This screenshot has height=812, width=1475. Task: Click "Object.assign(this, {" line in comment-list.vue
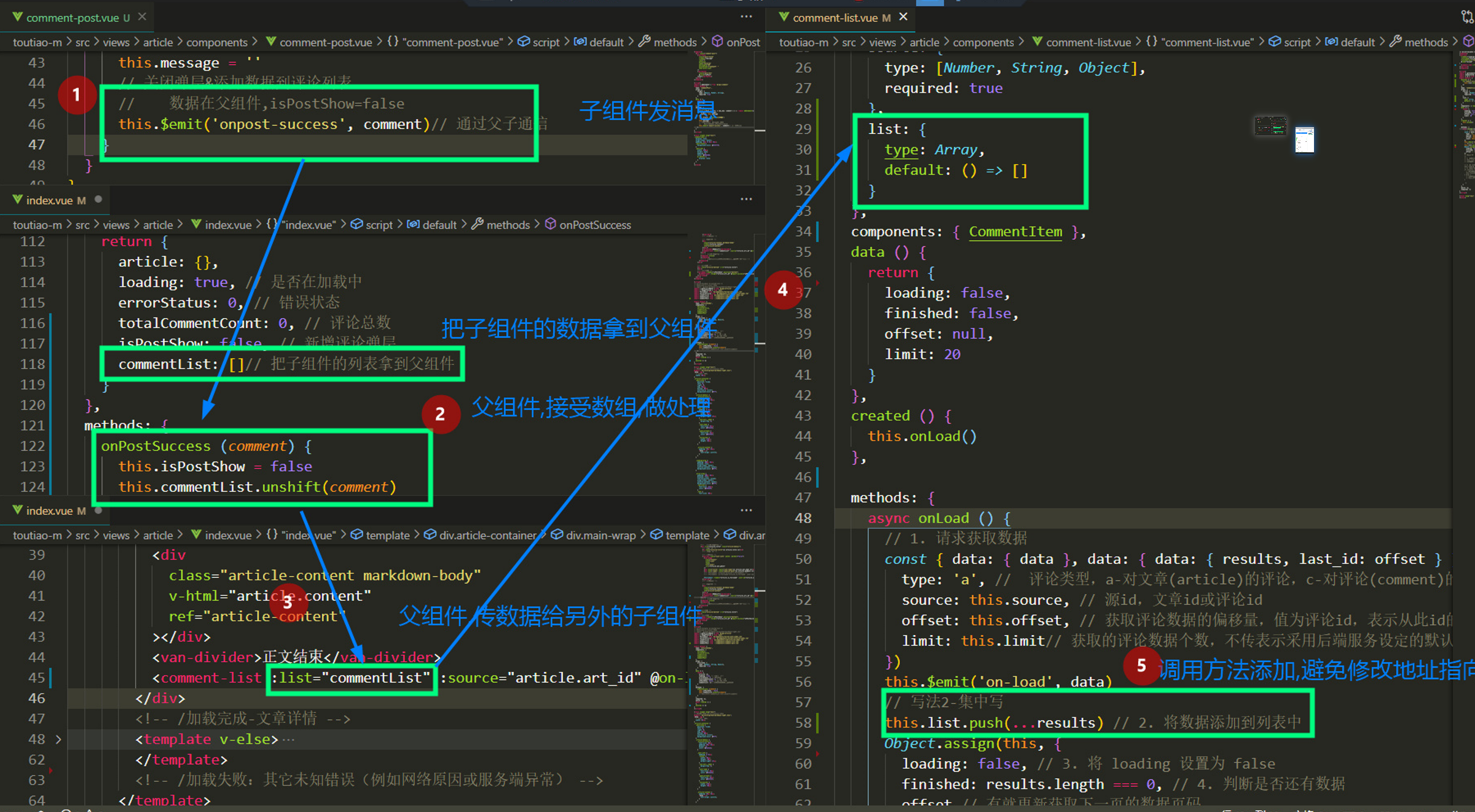point(972,743)
